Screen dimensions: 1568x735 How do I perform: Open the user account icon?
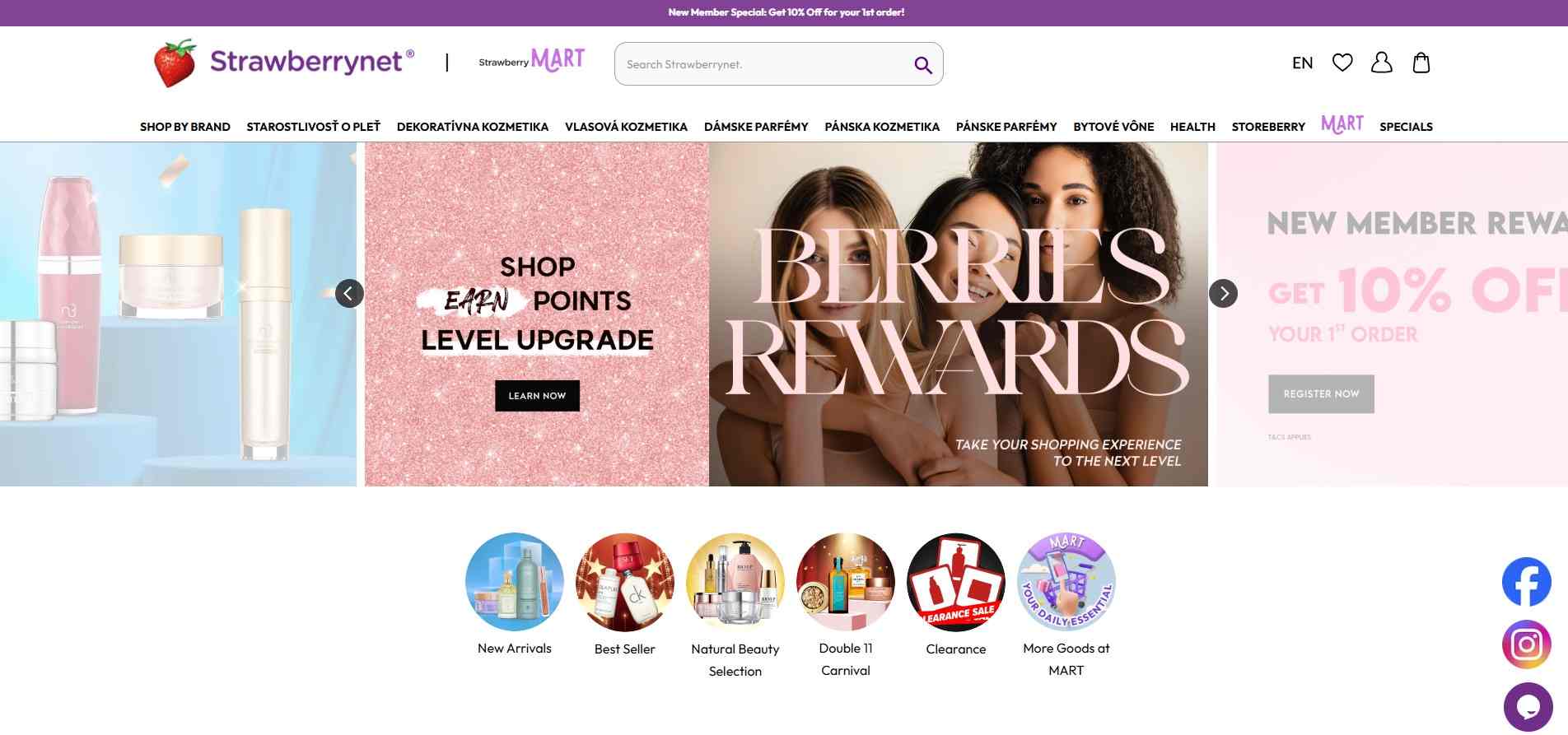coord(1382,63)
